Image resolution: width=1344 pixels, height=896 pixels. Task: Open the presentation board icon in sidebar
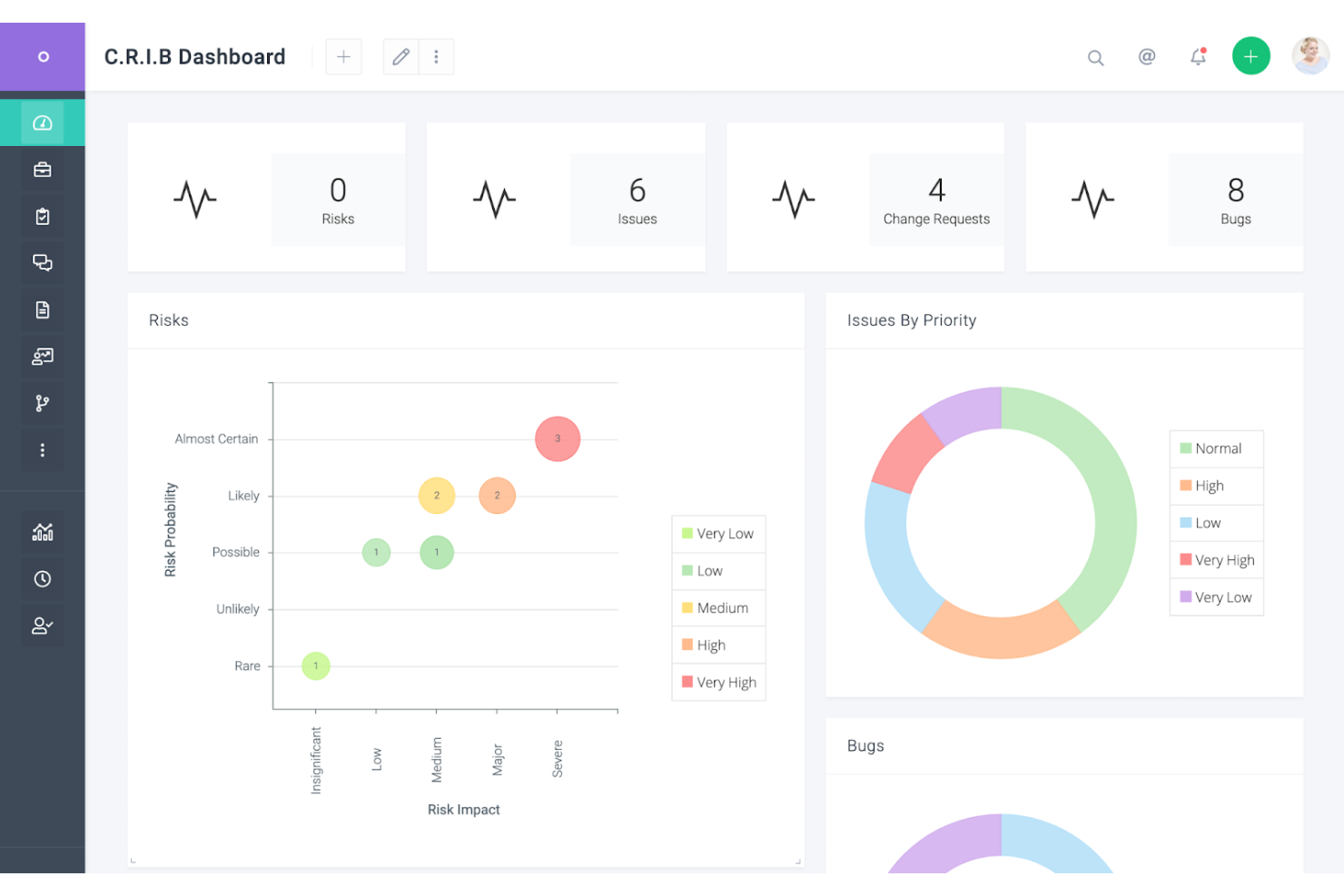pos(43,357)
